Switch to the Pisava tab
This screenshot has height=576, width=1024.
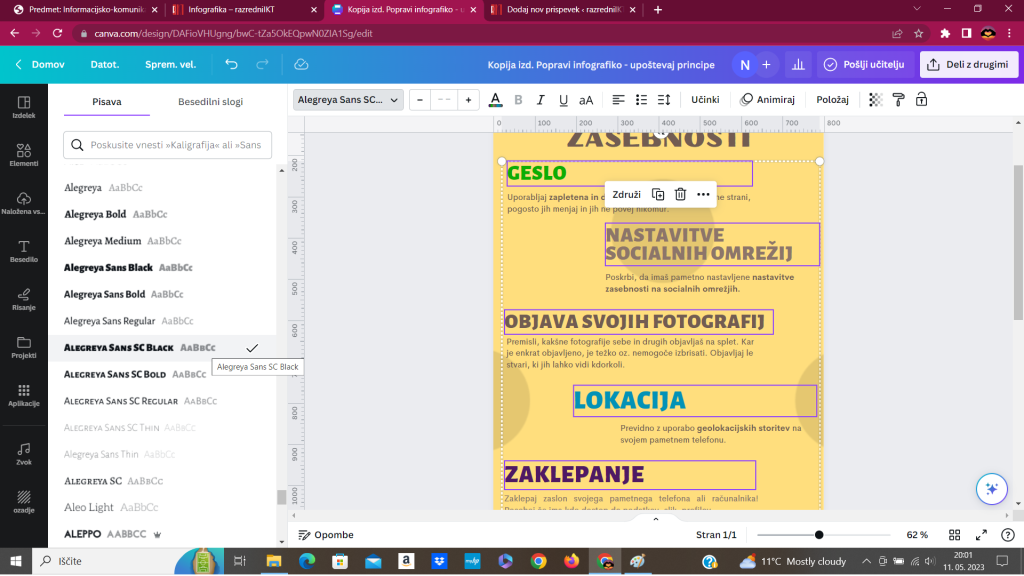tap(106, 102)
